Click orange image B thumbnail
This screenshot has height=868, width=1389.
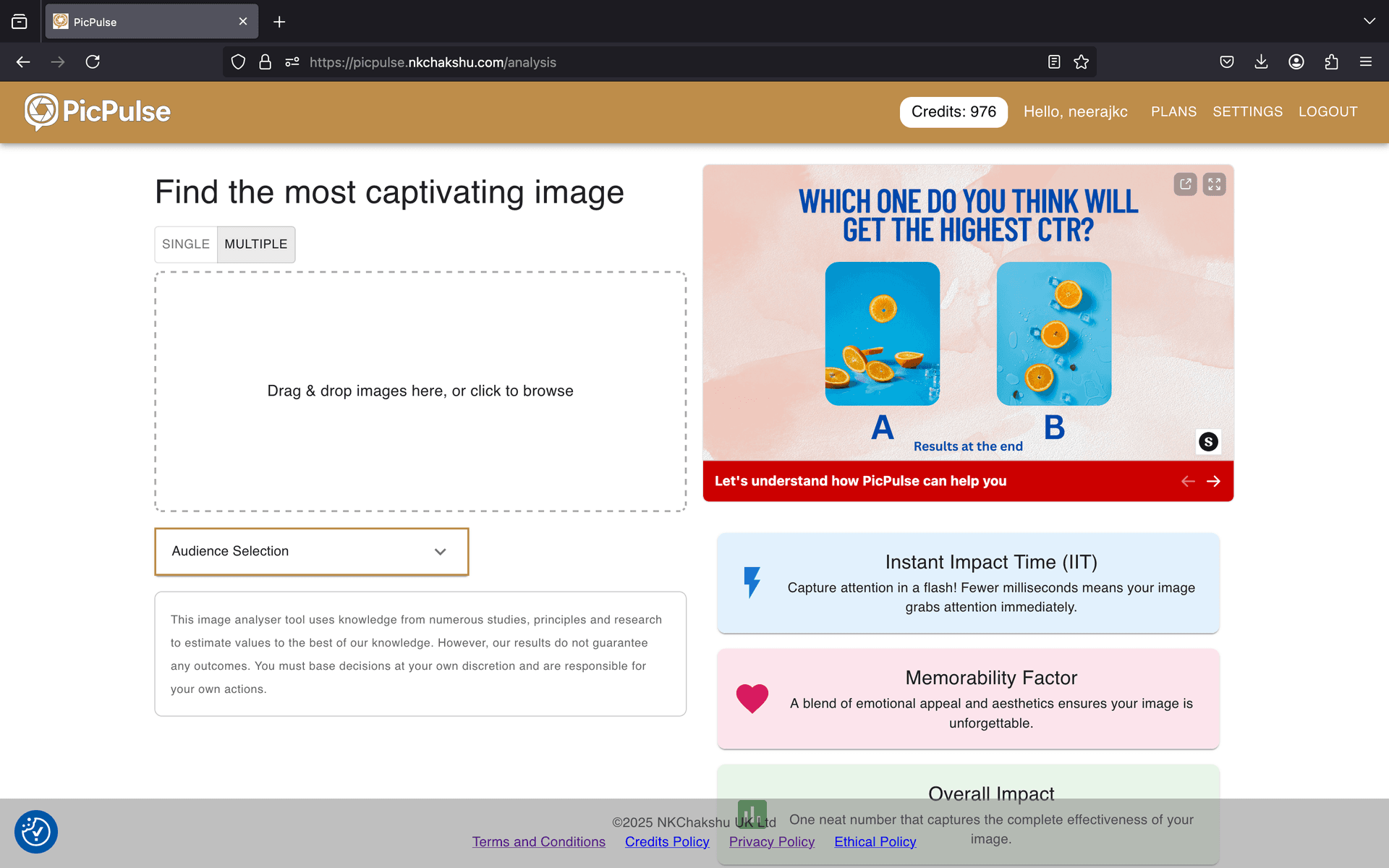[1054, 333]
